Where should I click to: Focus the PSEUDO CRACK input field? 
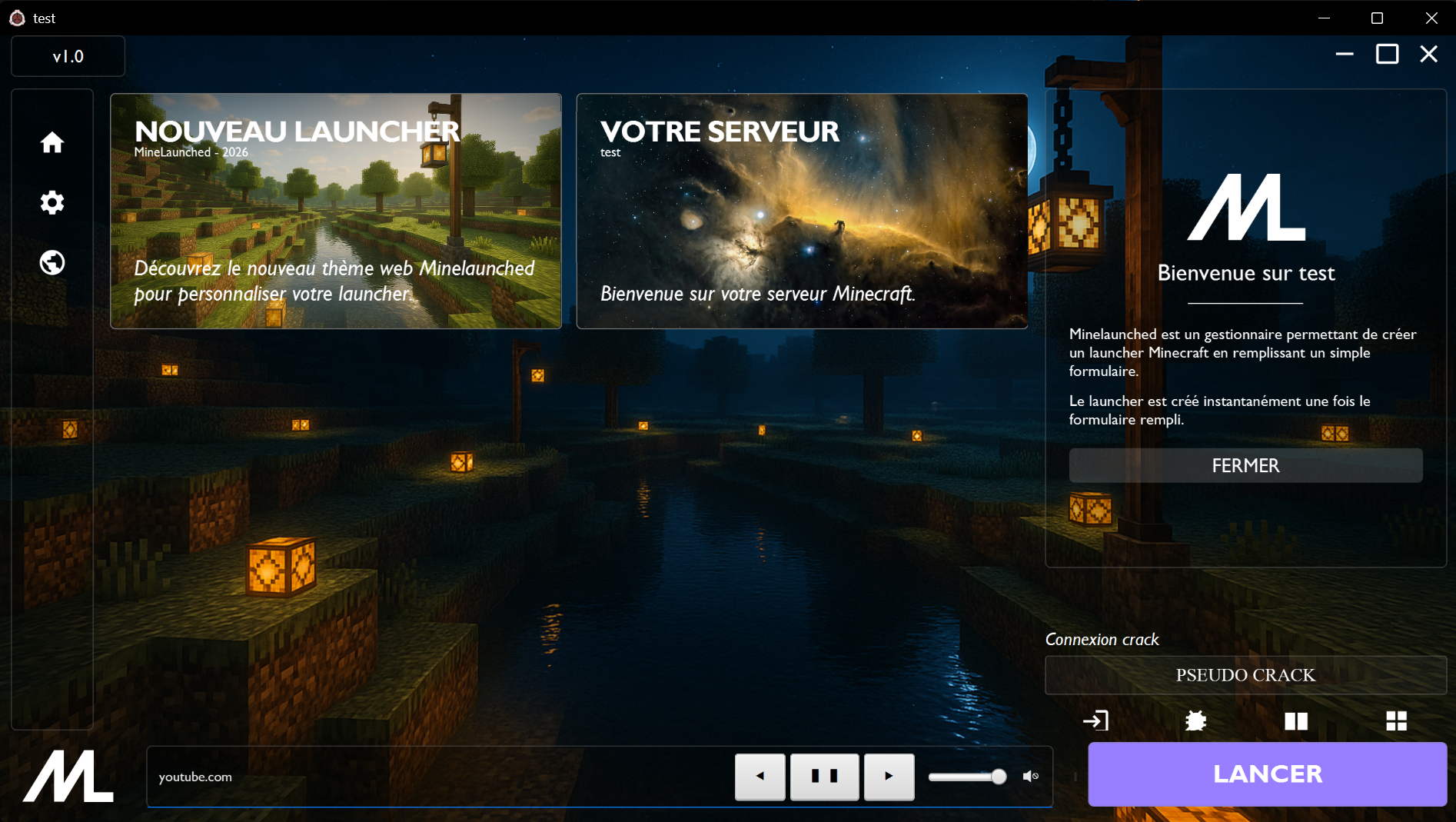[x=1245, y=675]
